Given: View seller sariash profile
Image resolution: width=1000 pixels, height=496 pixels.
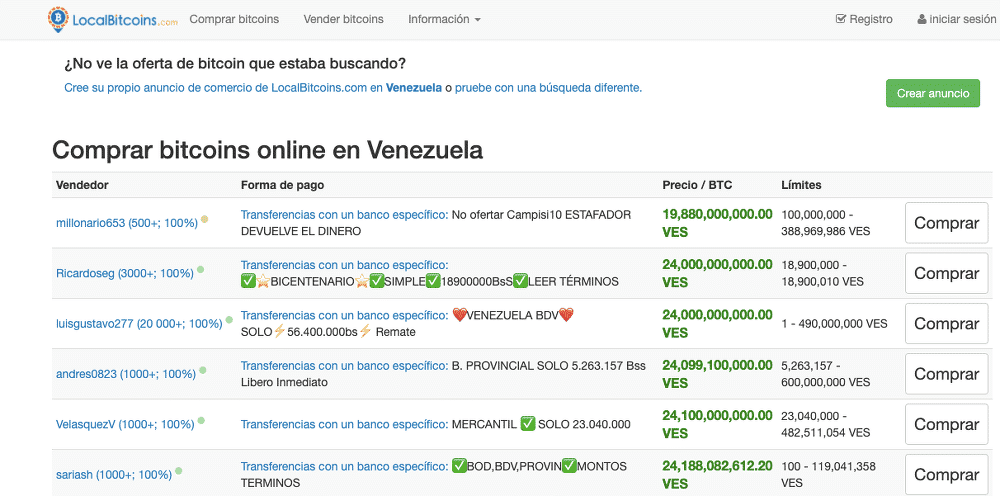Looking at the screenshot, I should 114,475.
